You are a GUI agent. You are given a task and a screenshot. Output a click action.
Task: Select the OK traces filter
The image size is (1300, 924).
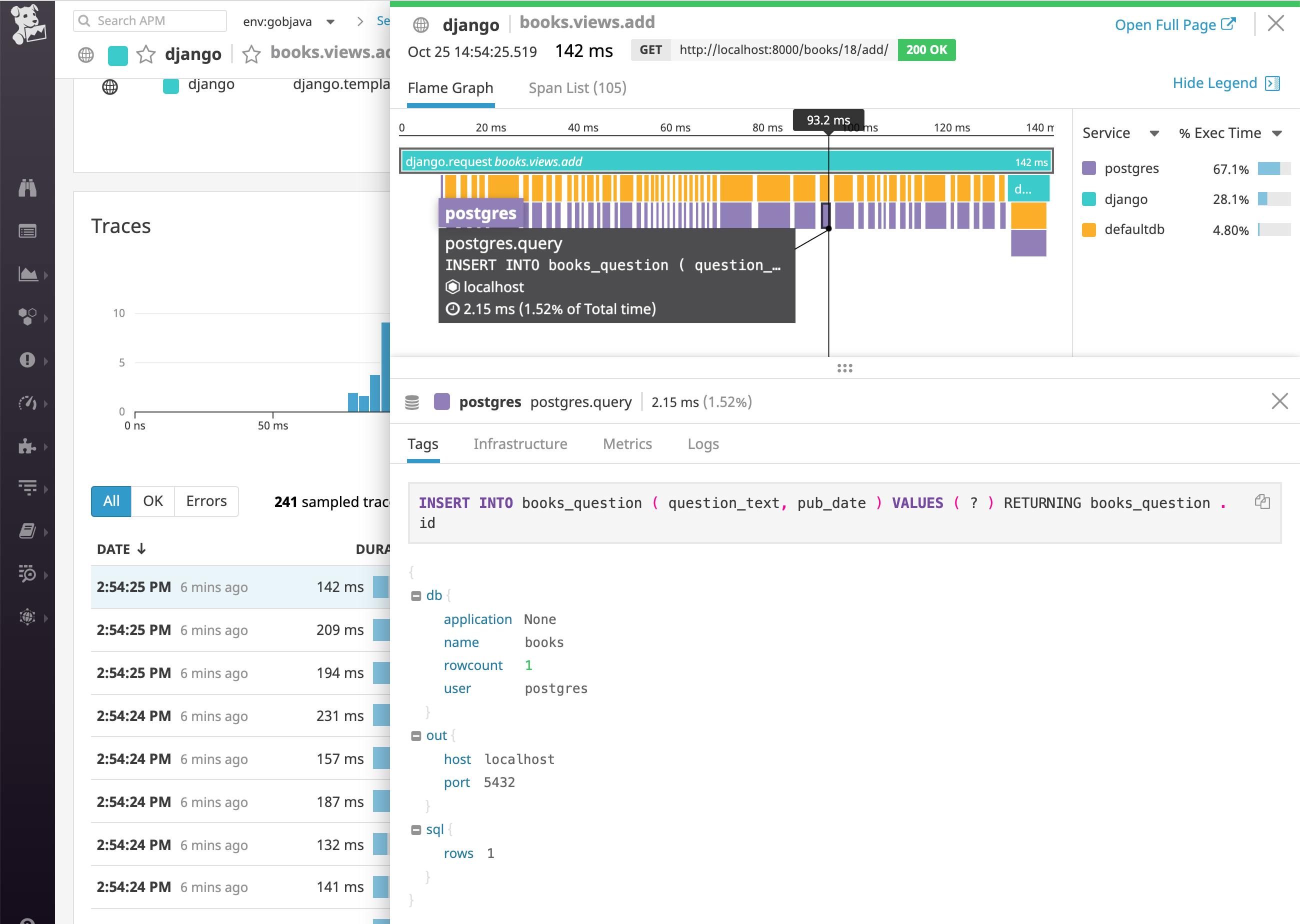(152, 501)
